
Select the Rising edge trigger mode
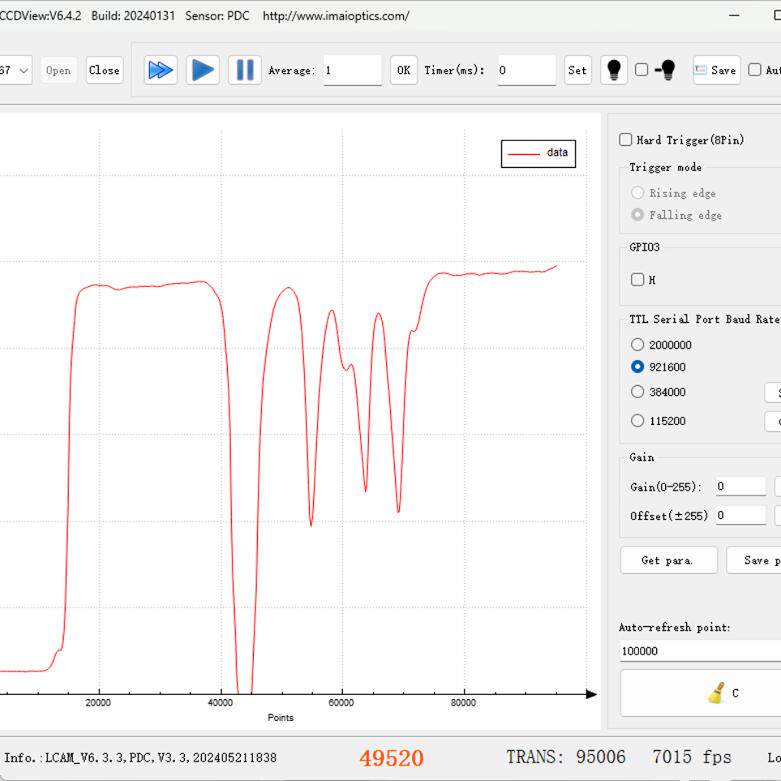[x=637, y=192]
